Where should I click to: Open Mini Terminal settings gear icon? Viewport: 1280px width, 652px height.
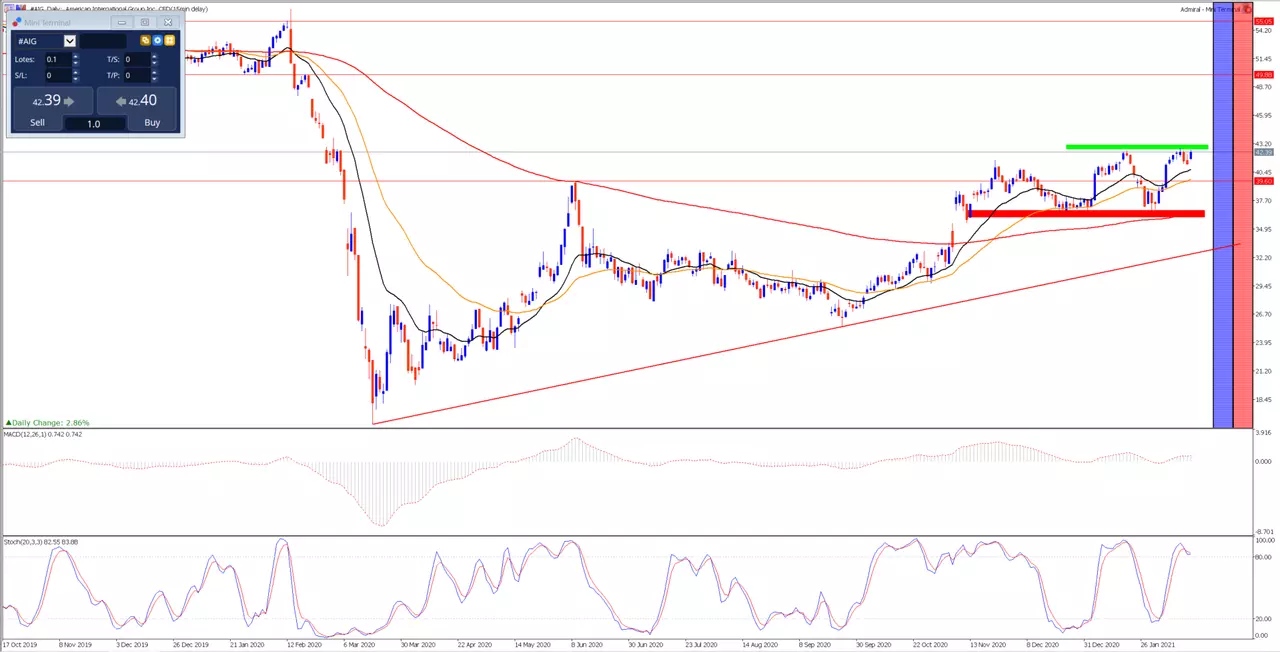[158, 40]
